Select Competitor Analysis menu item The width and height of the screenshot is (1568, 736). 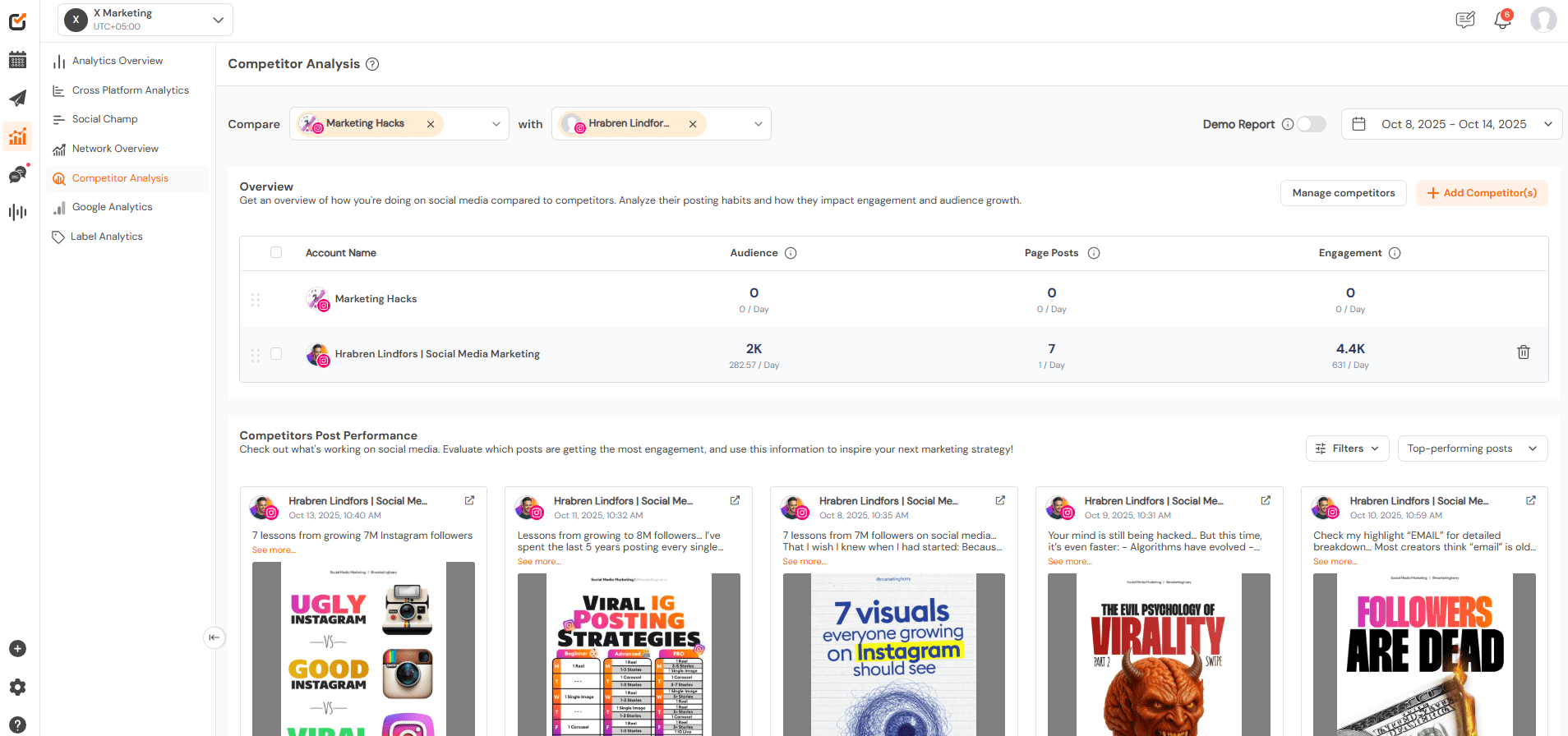(x=120, y=178)
